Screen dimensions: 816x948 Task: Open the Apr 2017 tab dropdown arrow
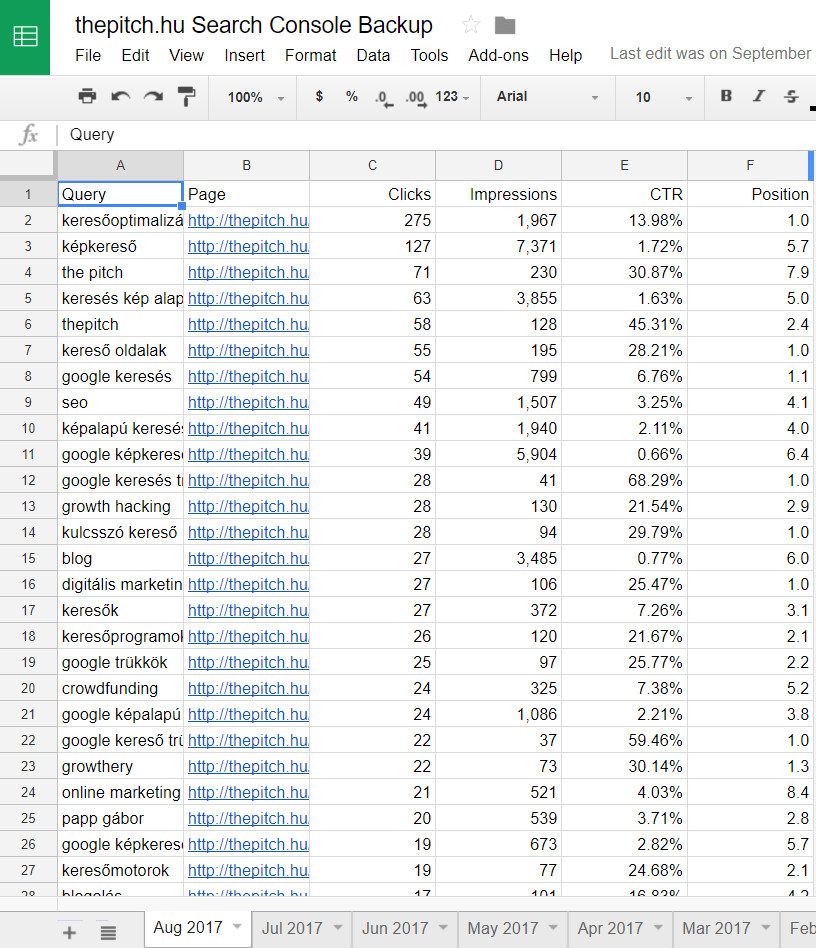pyautogui.click(x=658, y=927)
